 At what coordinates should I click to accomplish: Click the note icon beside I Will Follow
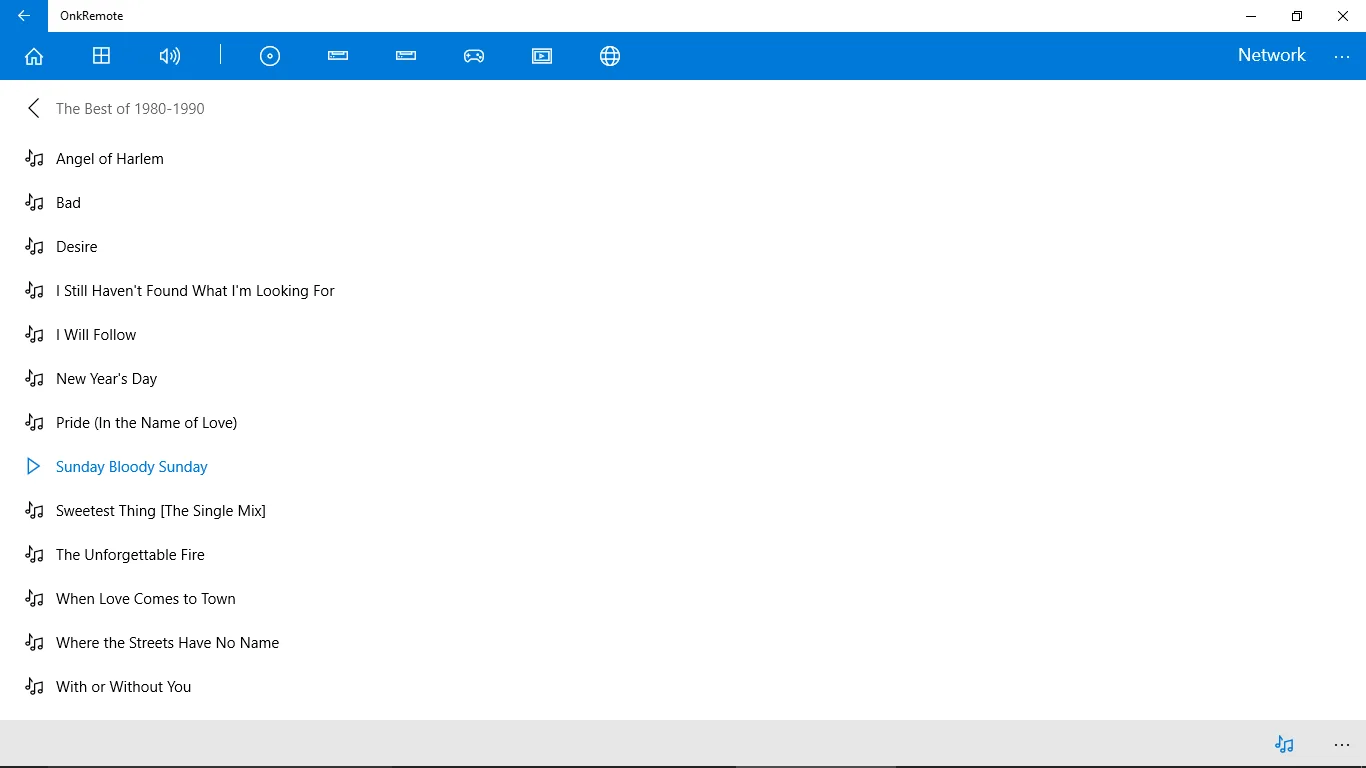(34, 335)
